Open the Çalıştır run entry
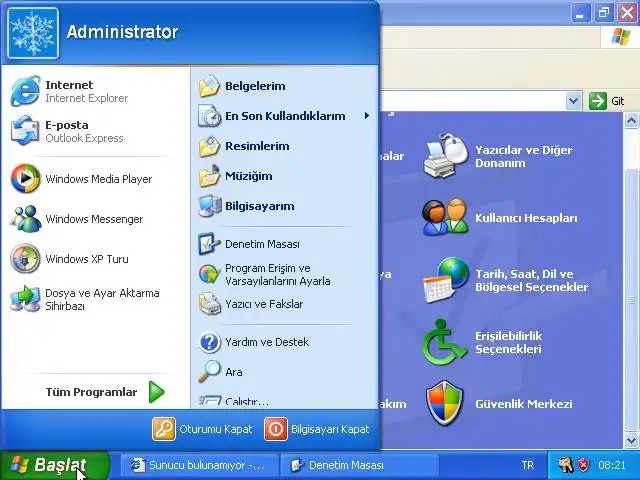Image resolution: width=640 pixels, height=480 pixels. click(233, 401)
